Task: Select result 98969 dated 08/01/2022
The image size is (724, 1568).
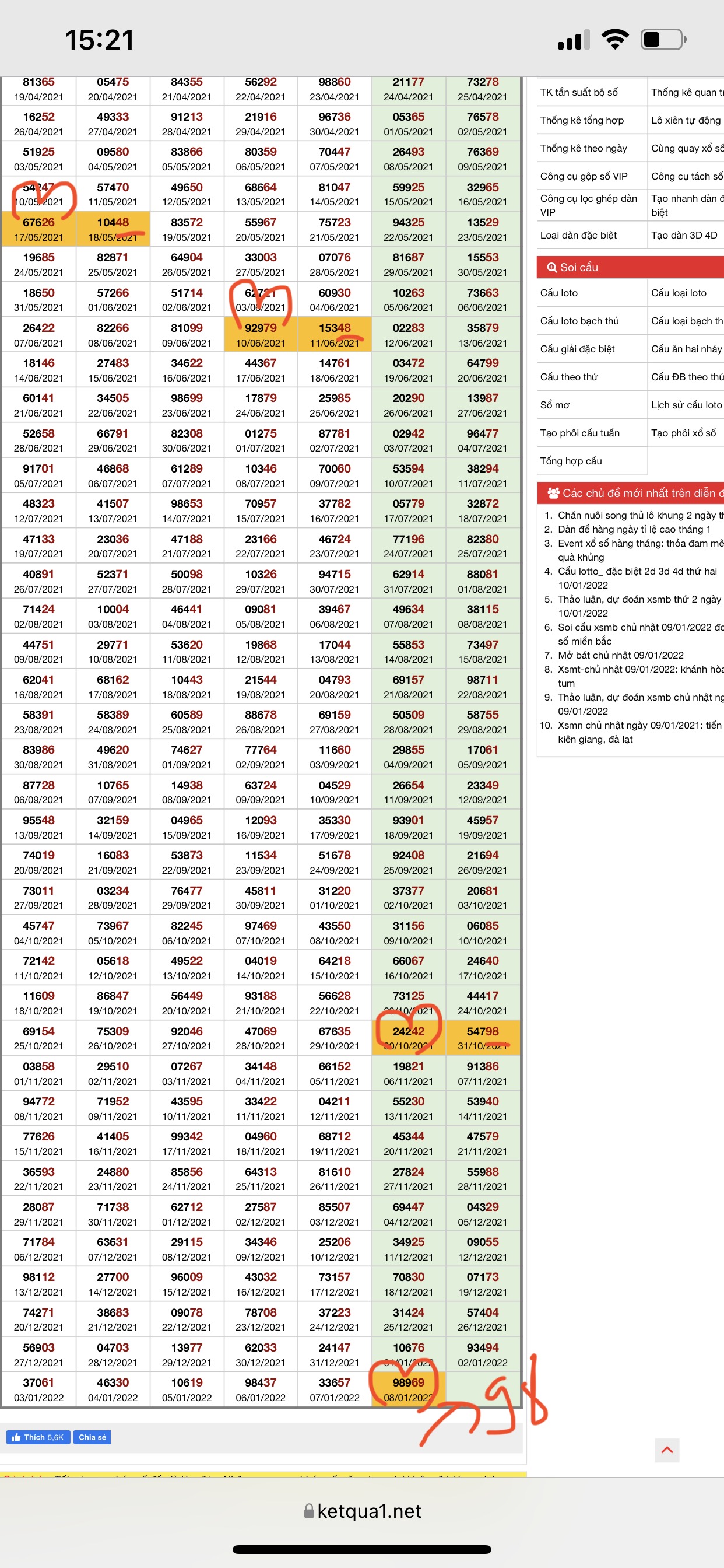Action: coord(409,1389)
